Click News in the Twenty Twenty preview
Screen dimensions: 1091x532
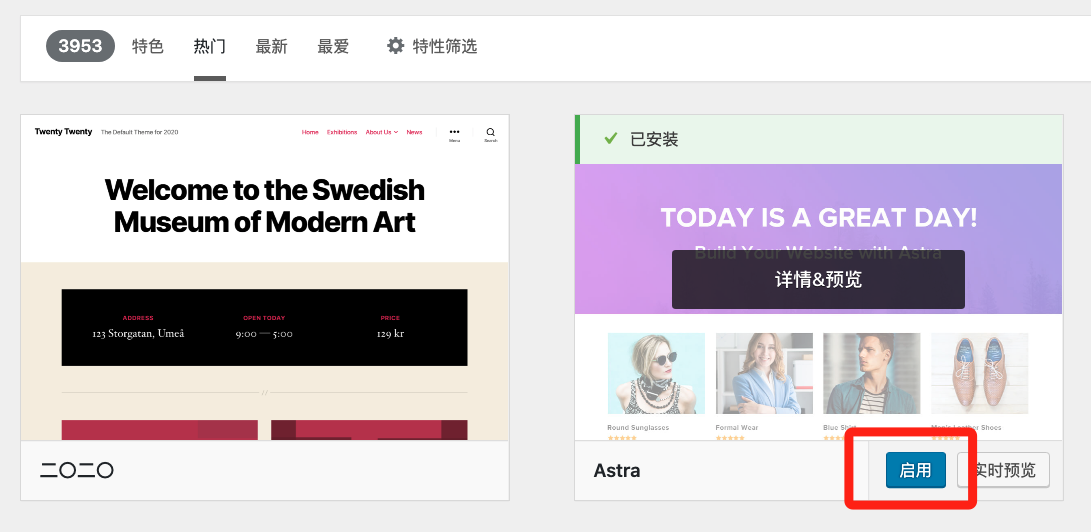pyautogui.click(x=414, y=132)
